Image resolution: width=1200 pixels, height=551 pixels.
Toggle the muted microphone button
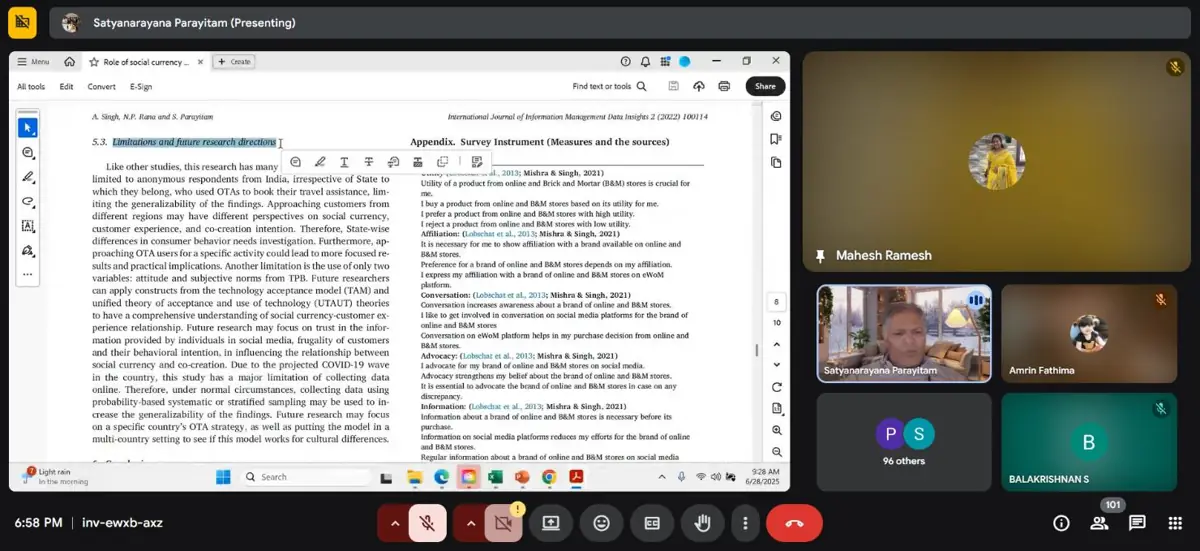(428, 522)
